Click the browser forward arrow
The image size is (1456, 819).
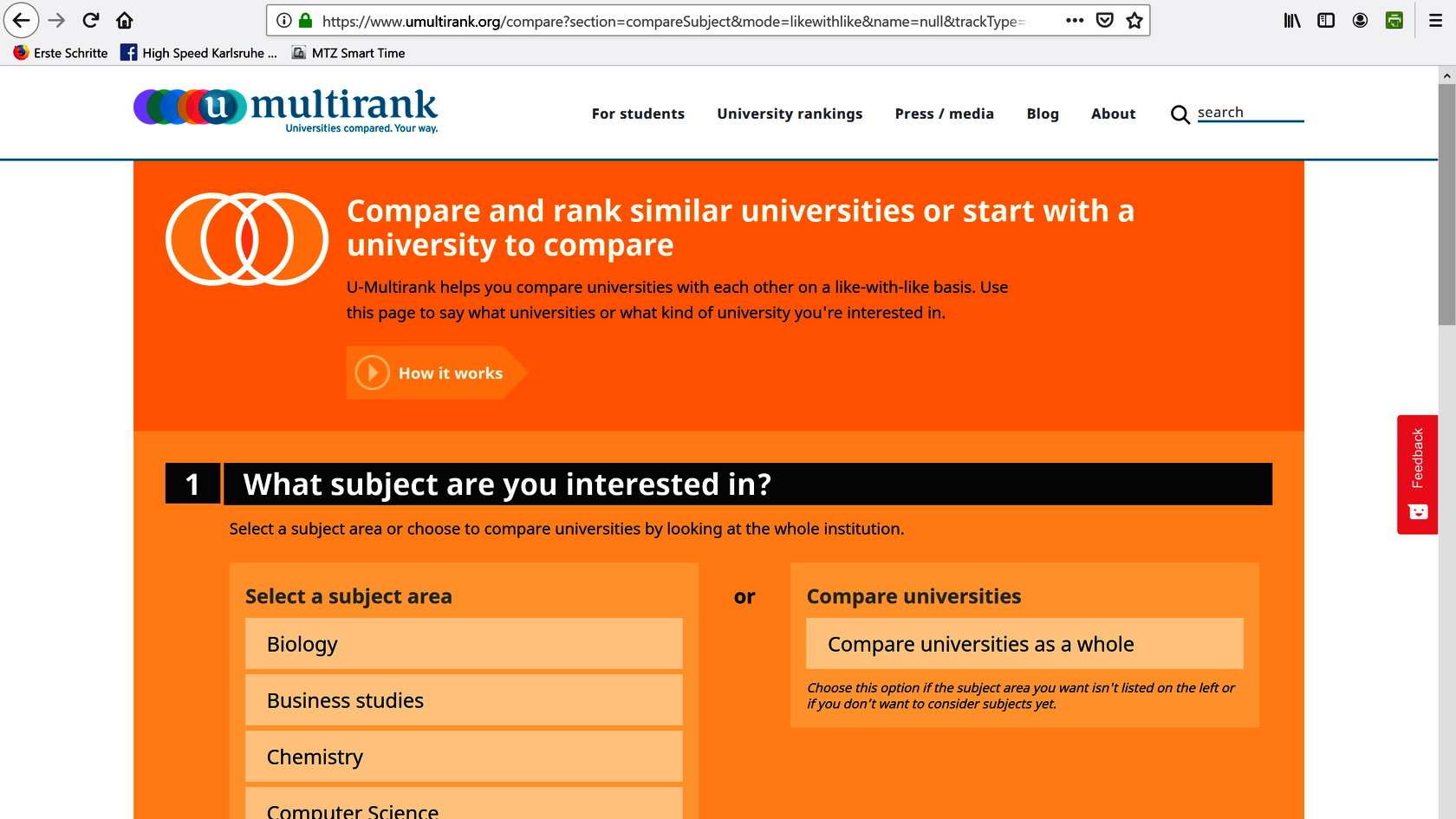56,20
